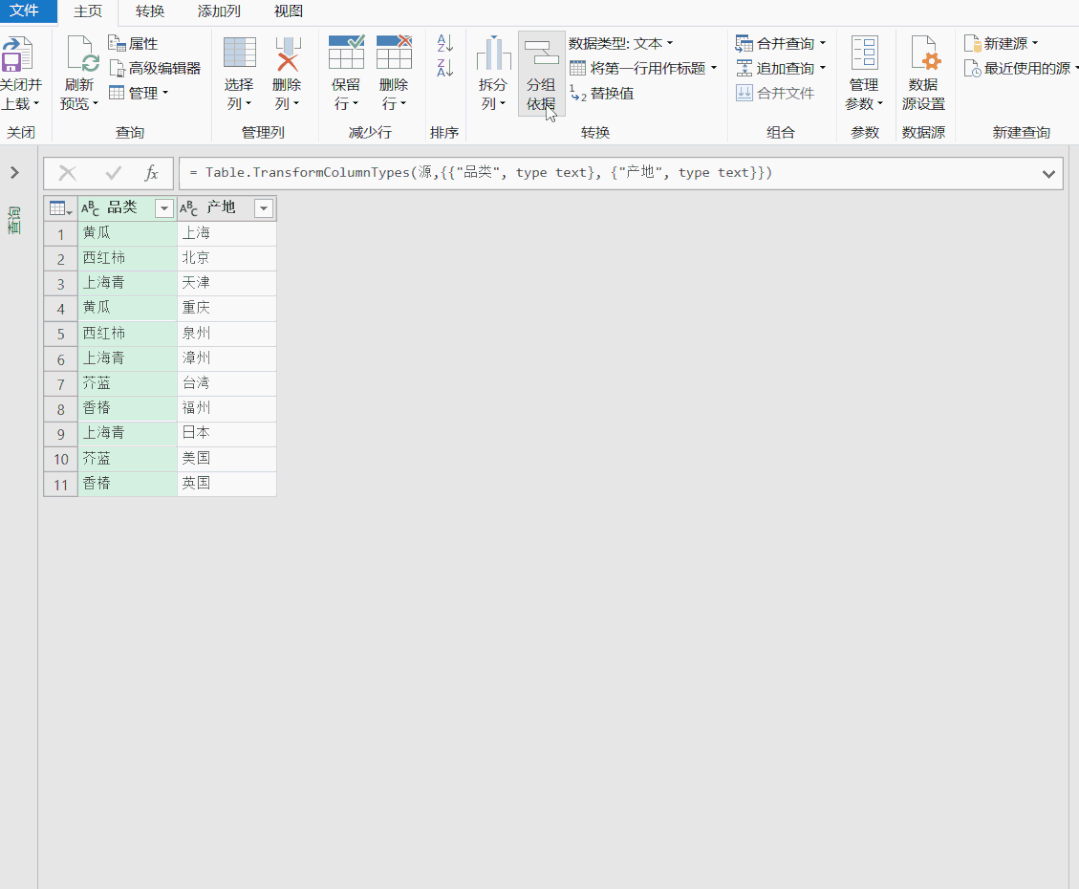The image size is (1079, 889).
Task: Click the Keep Rows (保留行) icon
Action: [x=346, y=52]
